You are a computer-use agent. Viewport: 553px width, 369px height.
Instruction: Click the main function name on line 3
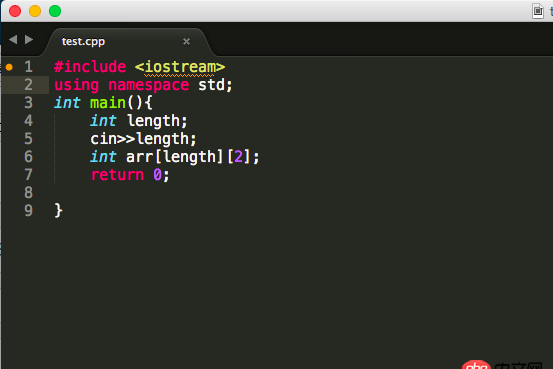pos(108,103)
